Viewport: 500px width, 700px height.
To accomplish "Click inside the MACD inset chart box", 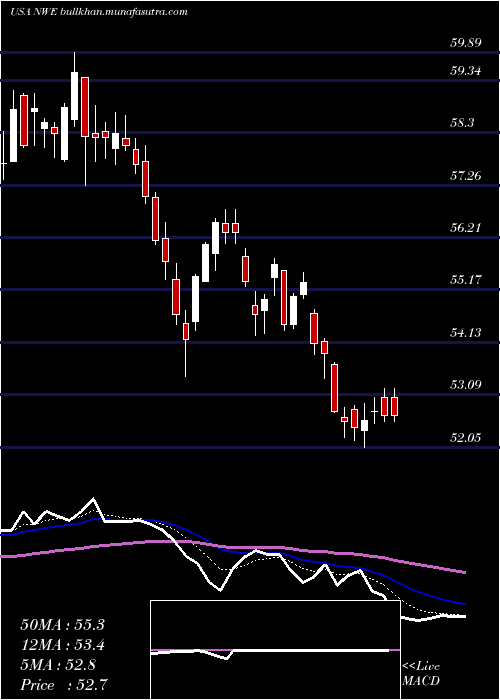I will tap(275, 650).
